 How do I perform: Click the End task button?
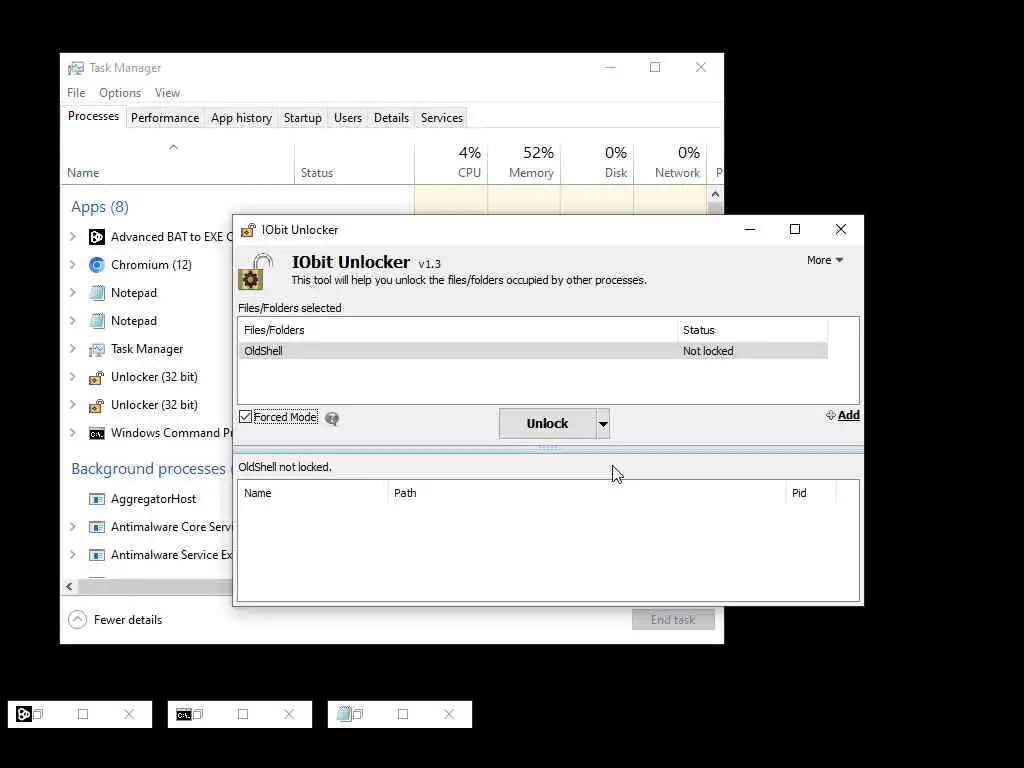coord(673,620)
